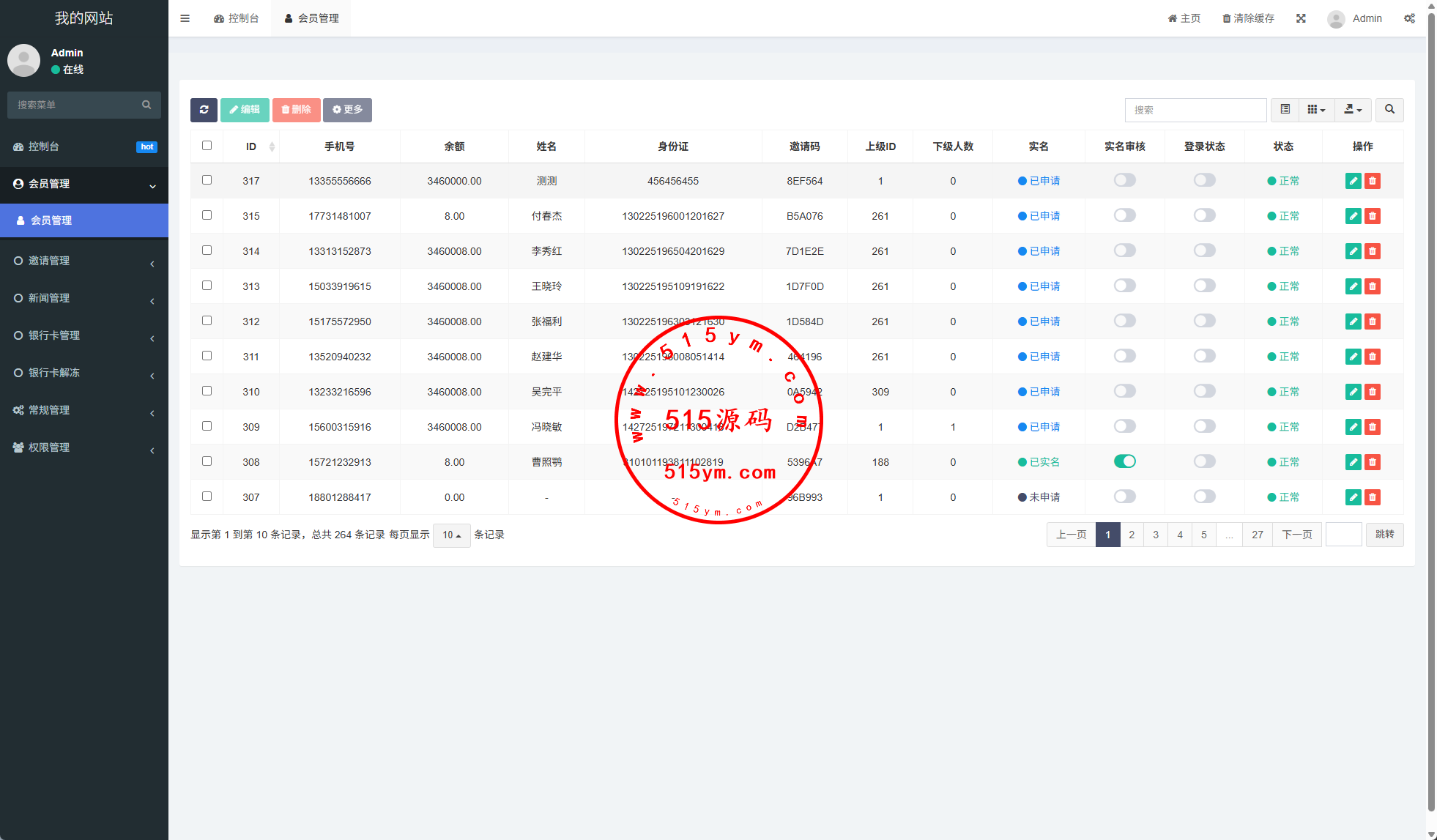
Task: Open the export data dropdown
Action: click(1353, 110)
